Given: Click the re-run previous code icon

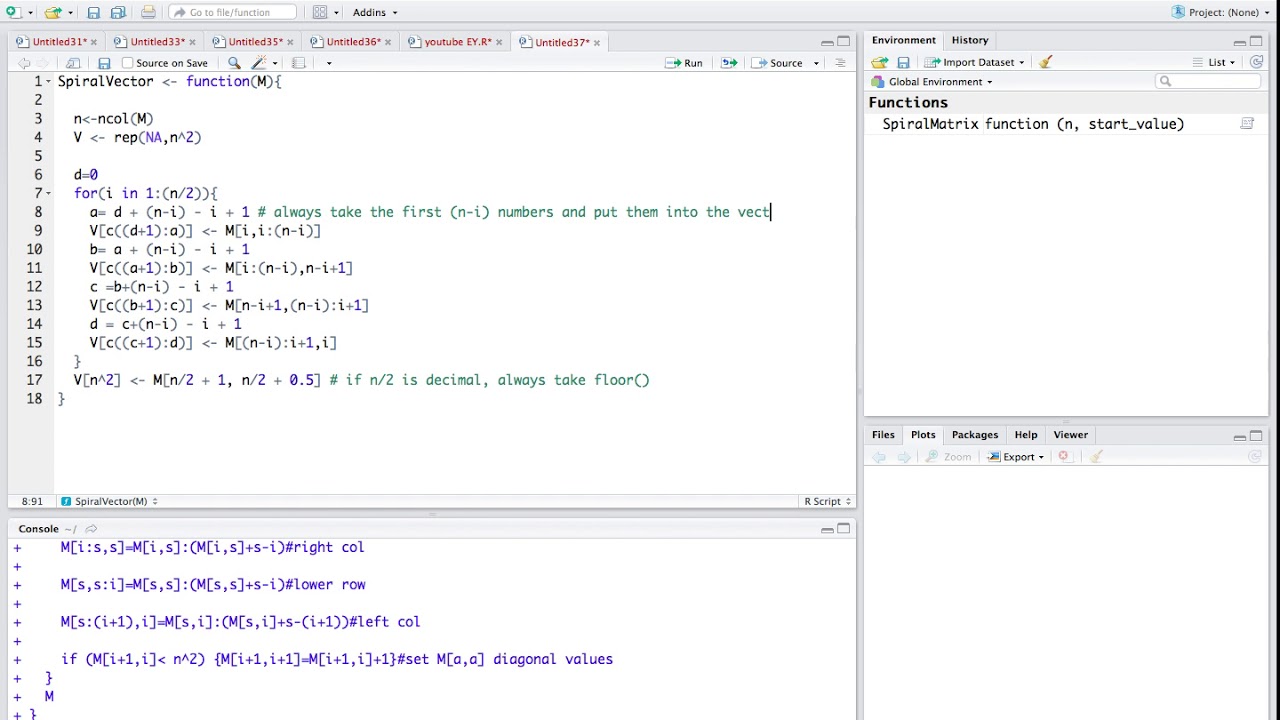Looking at the screenshot, I should (x=729, y=63).
